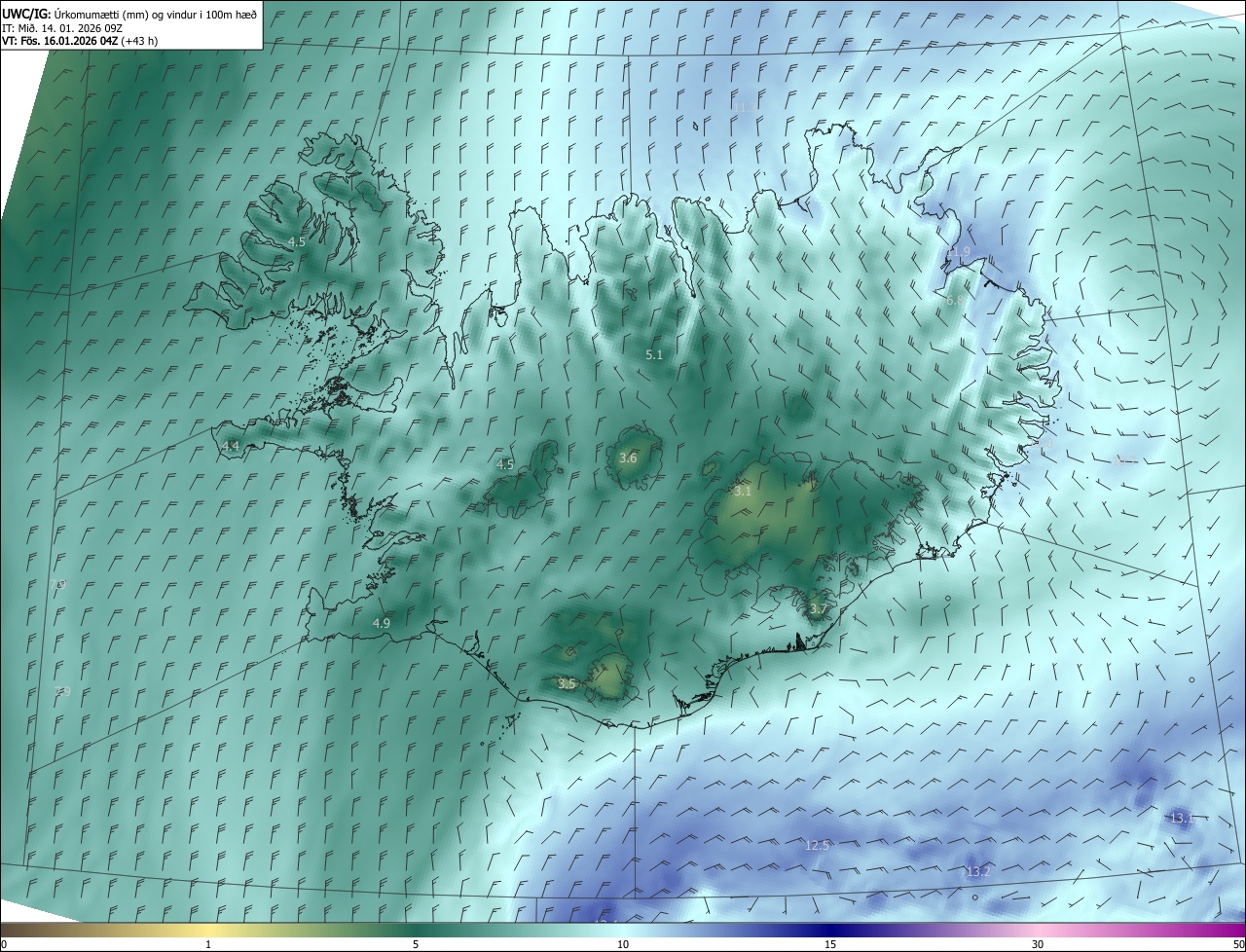
Task: Click the 5.1 value label in north Iceland
Action: (654, 355)
